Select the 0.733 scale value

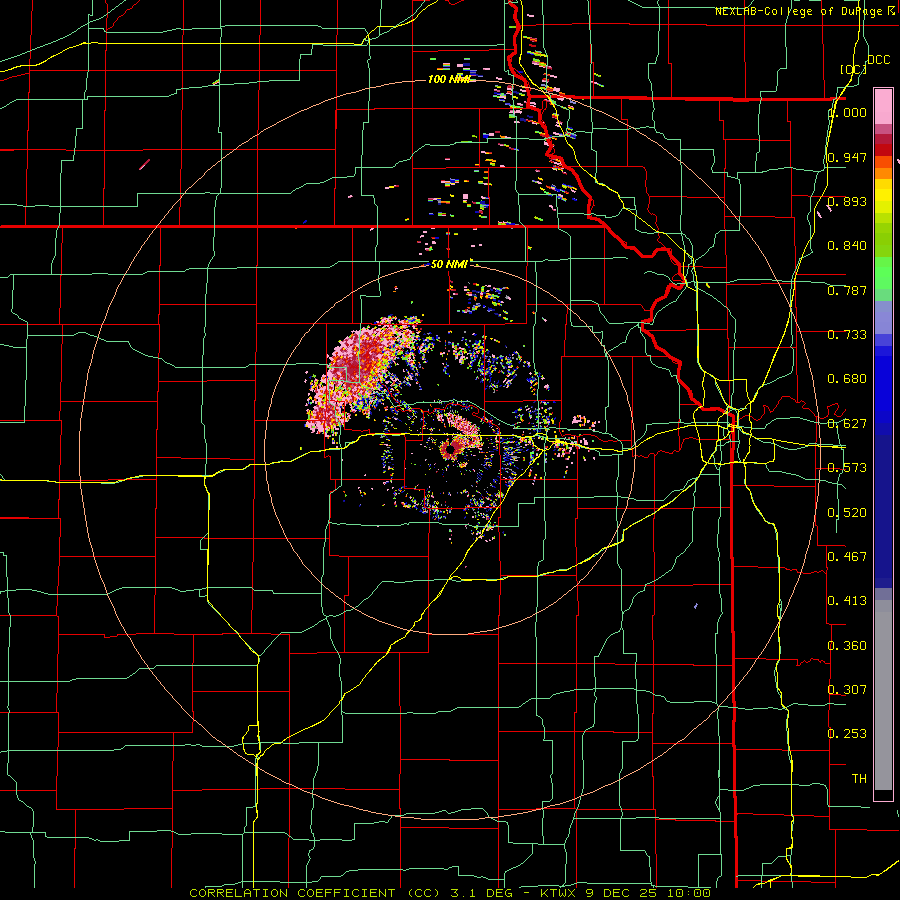point(847,335)
